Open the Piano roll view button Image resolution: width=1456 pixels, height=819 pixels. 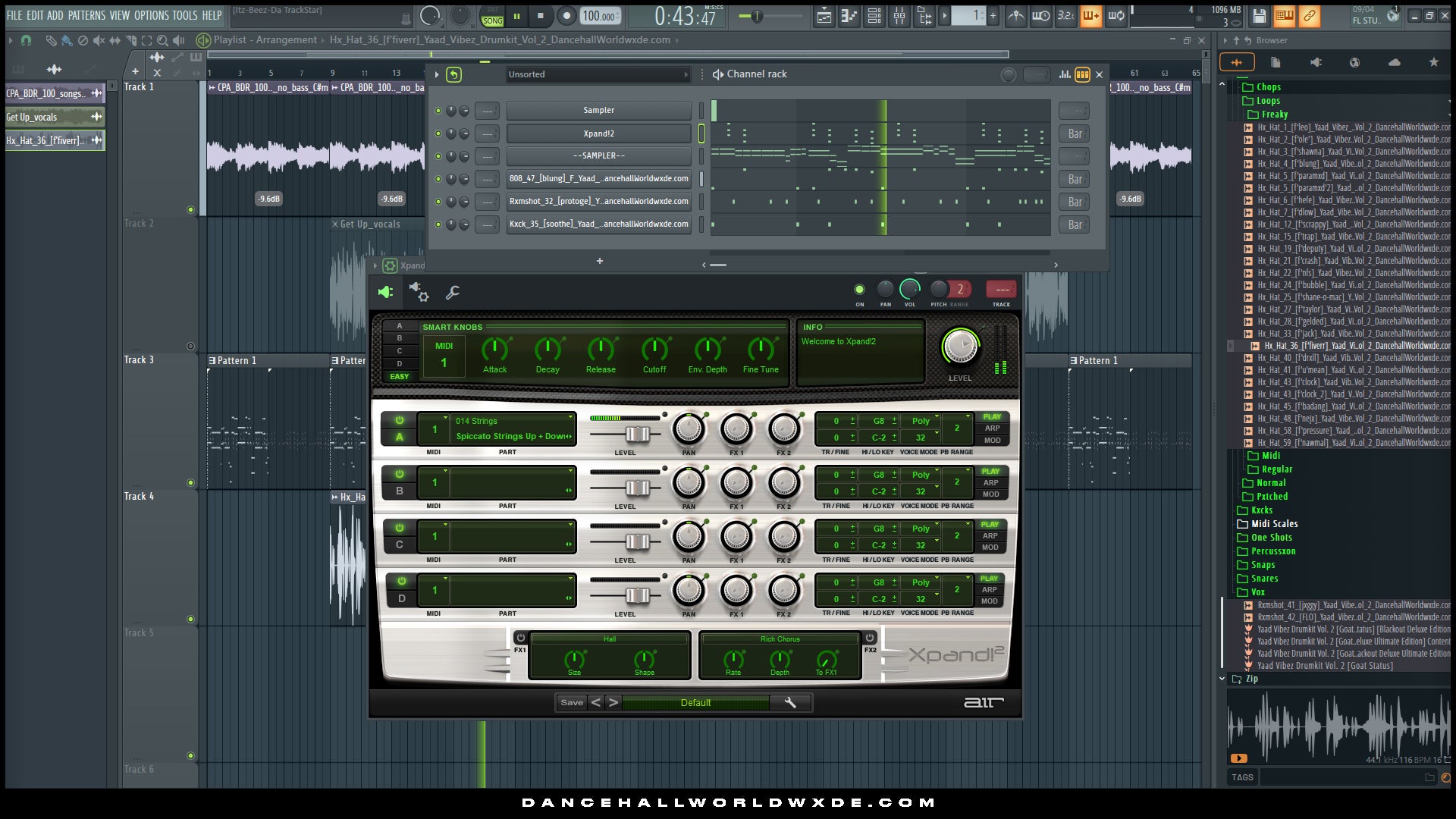pyautogui.click(x=849, y=16)
